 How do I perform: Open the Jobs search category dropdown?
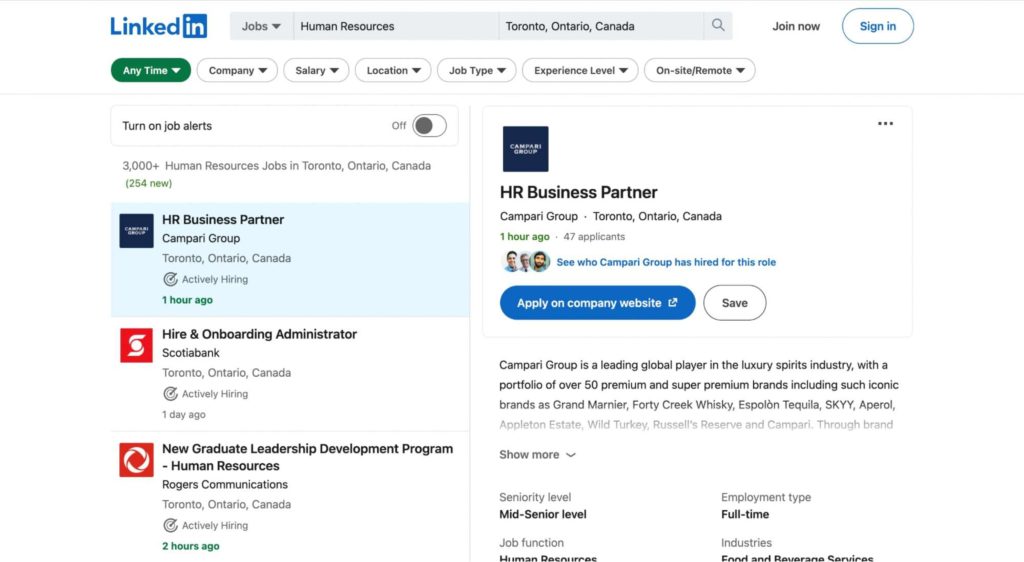[x=261, y=26]
